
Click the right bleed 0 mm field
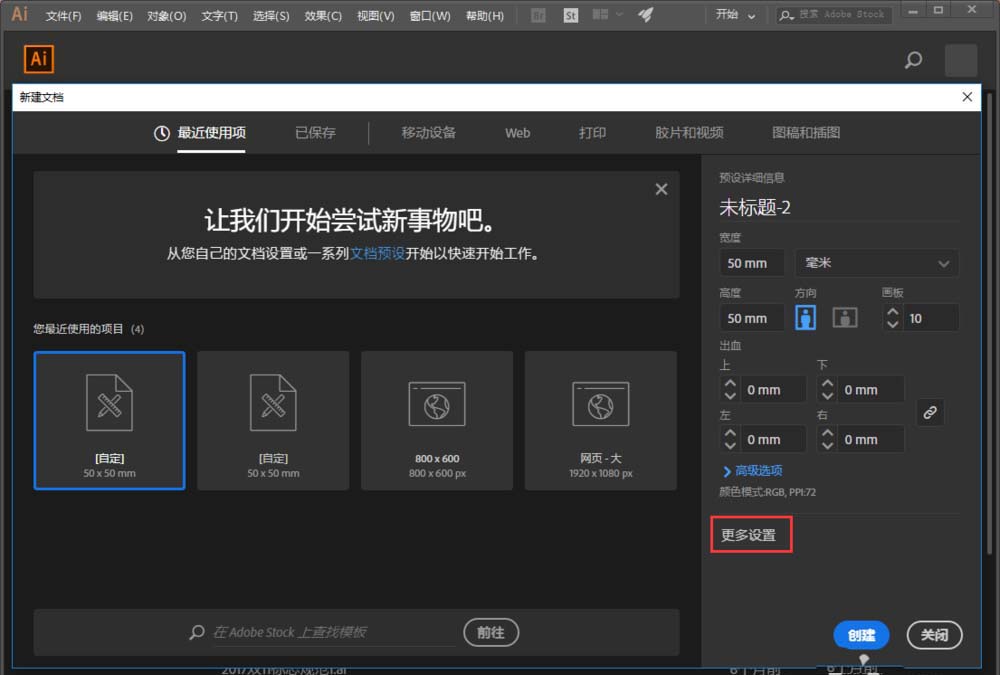870,440
